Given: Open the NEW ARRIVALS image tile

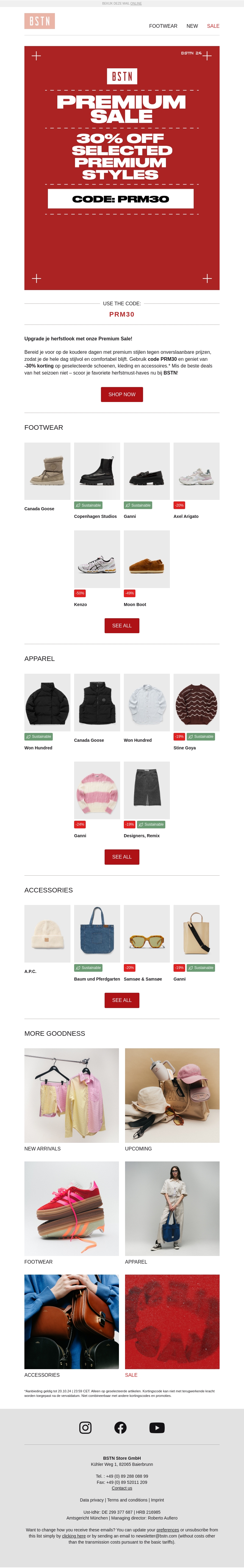Looking at the screenshot, I should click(x=72, y=1095).
